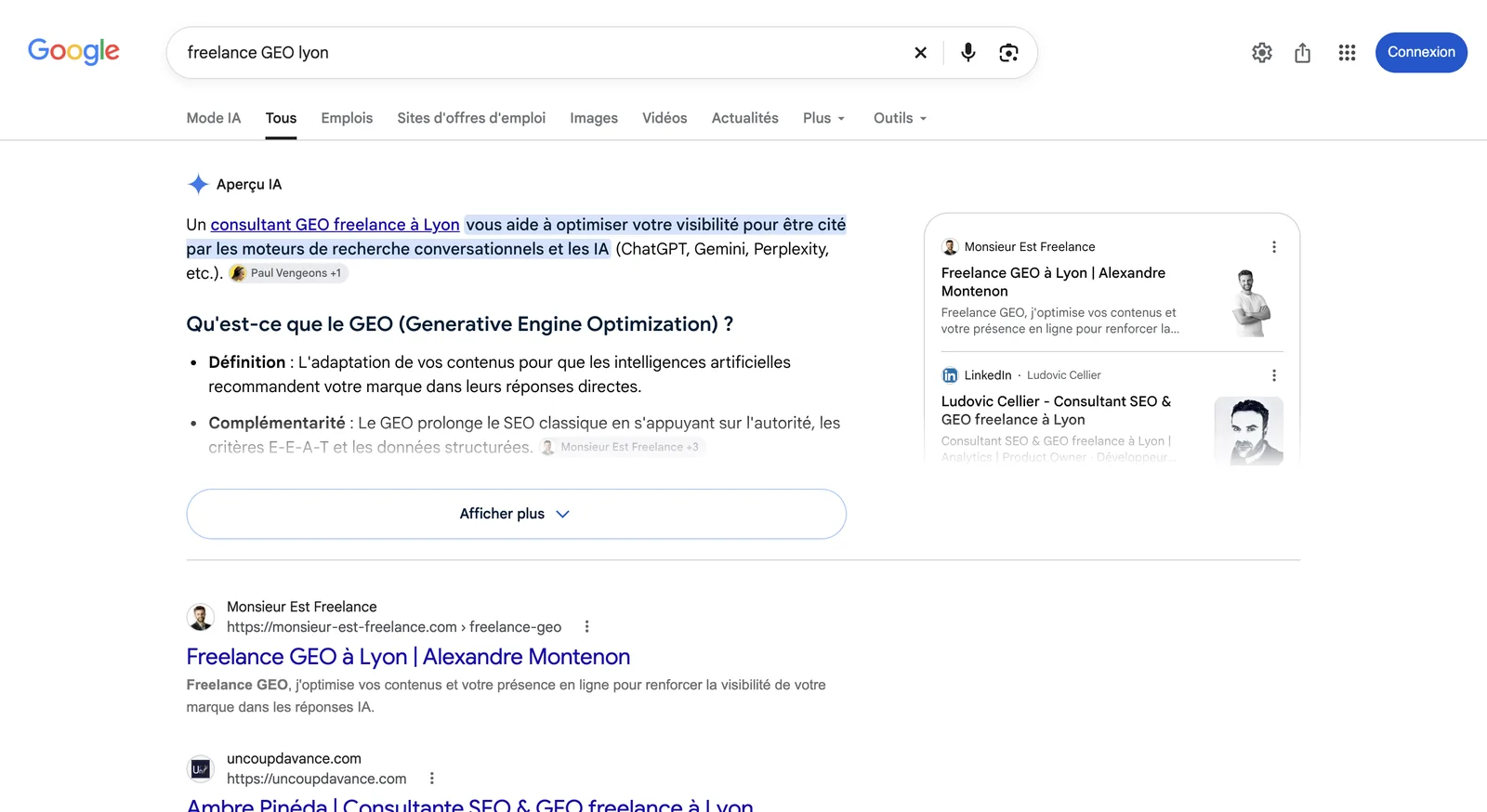Image resolution: width=1487 pixels, height=812 pixels.
Task: Select the Tous tab
Action: pos(281,118)
